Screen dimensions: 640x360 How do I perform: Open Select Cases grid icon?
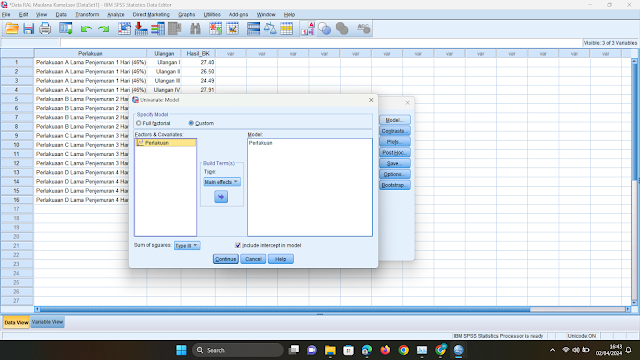[x=287, y=29]
